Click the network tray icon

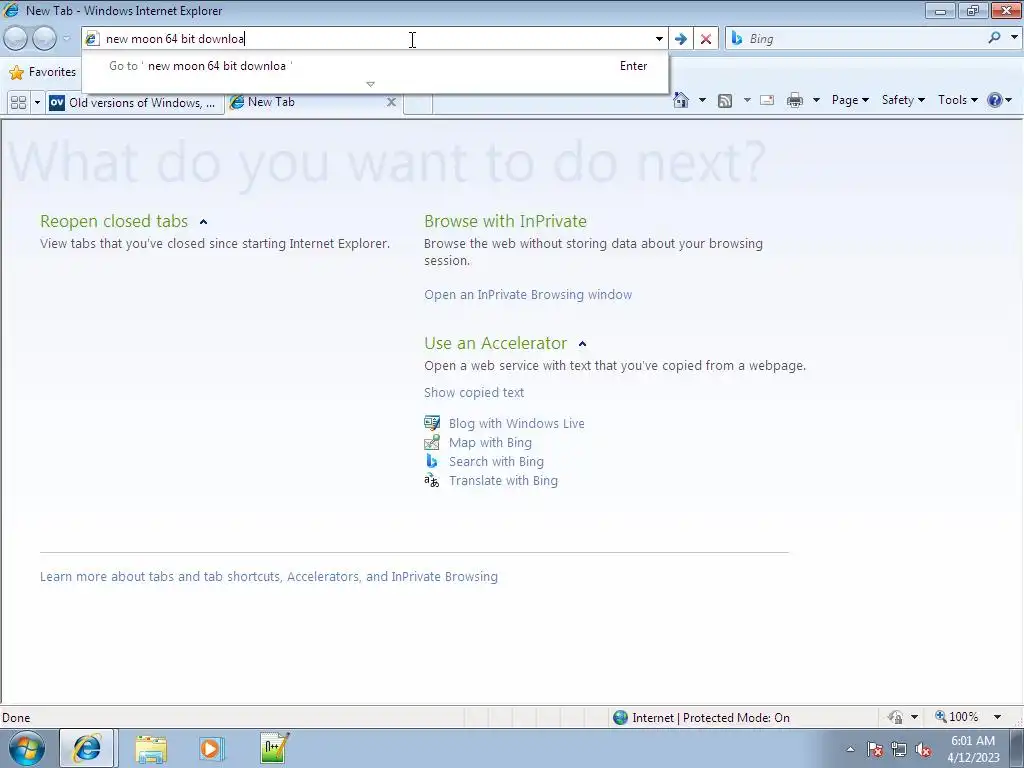click(x=899, y=750)
